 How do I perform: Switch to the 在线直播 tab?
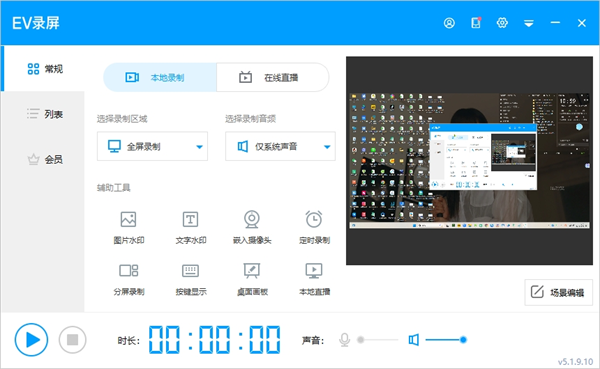[273, 78]
